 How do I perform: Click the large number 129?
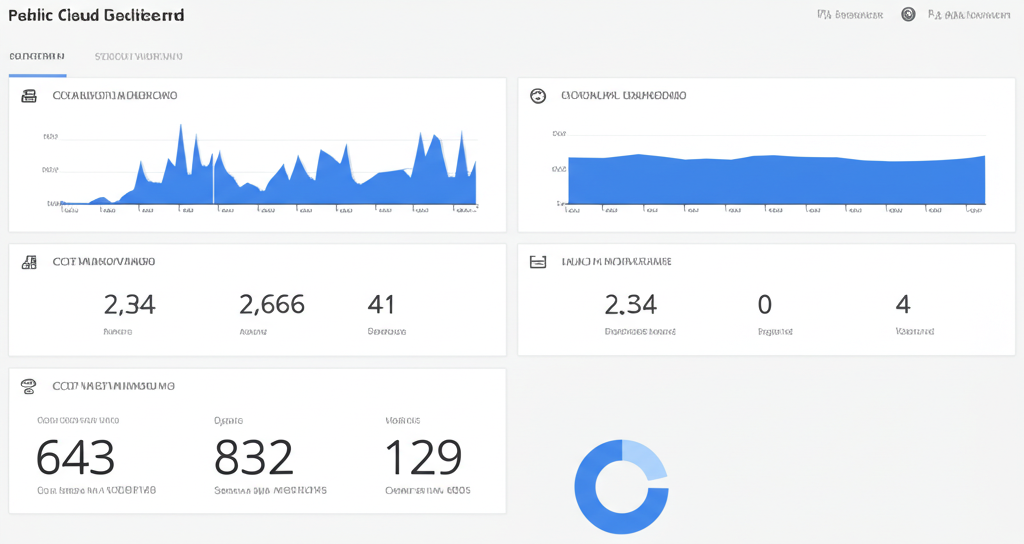424,457
